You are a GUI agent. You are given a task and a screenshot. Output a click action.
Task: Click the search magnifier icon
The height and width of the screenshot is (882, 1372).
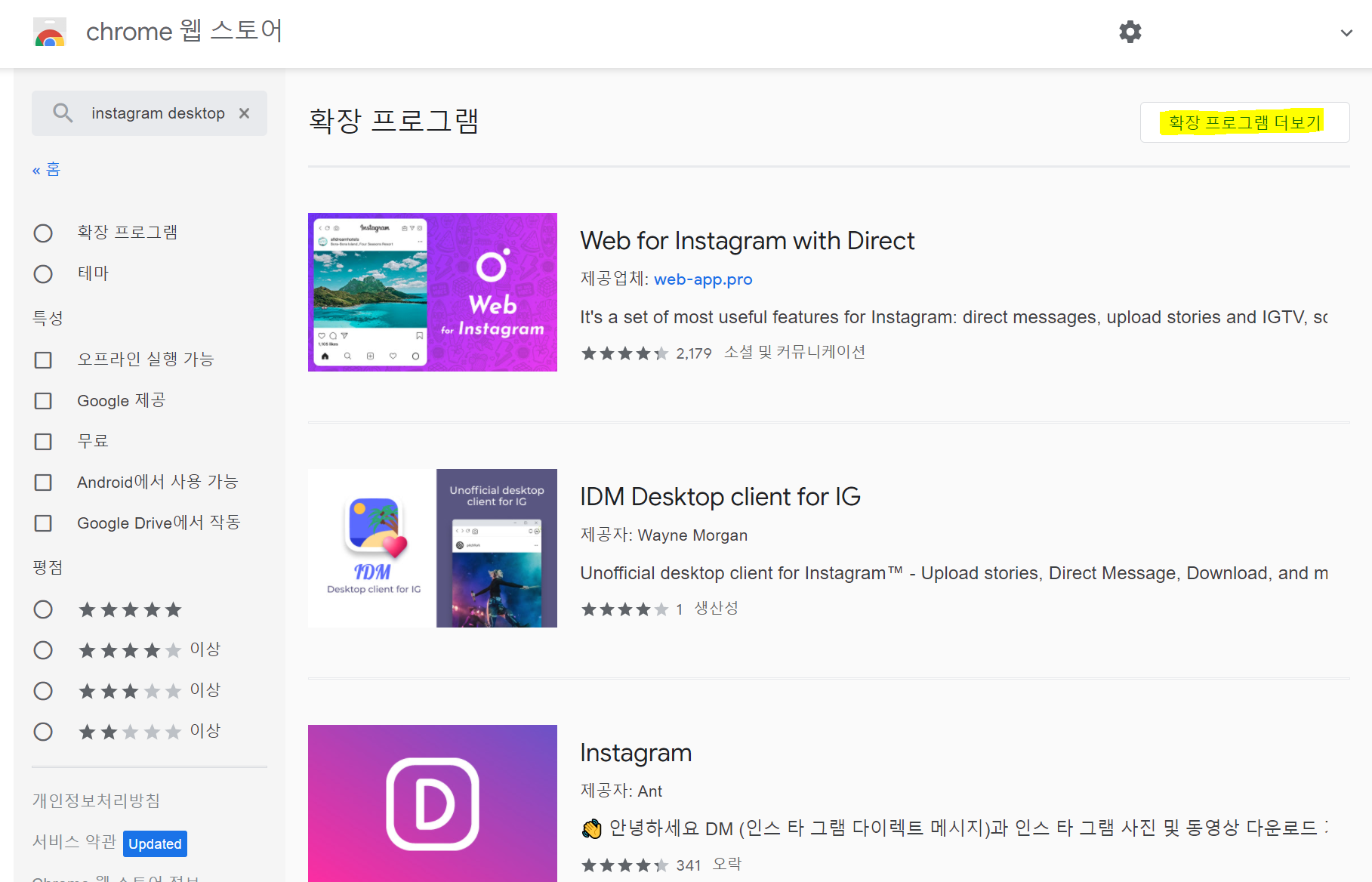pos(63,113)
